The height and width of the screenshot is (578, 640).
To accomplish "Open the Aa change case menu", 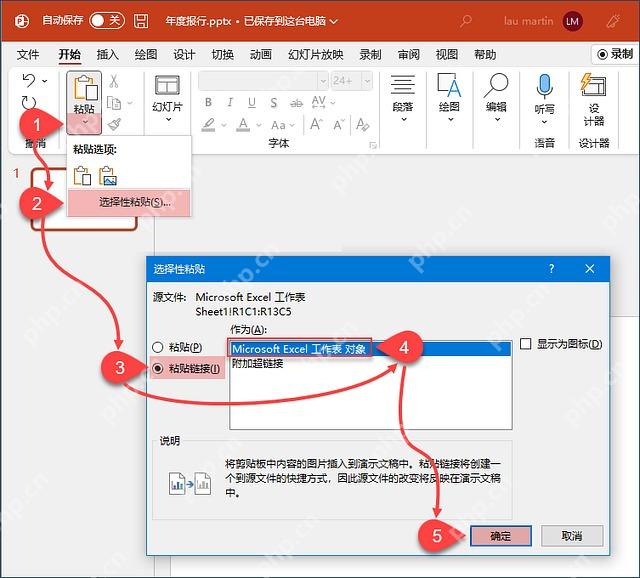I will (x=282, y=125).
